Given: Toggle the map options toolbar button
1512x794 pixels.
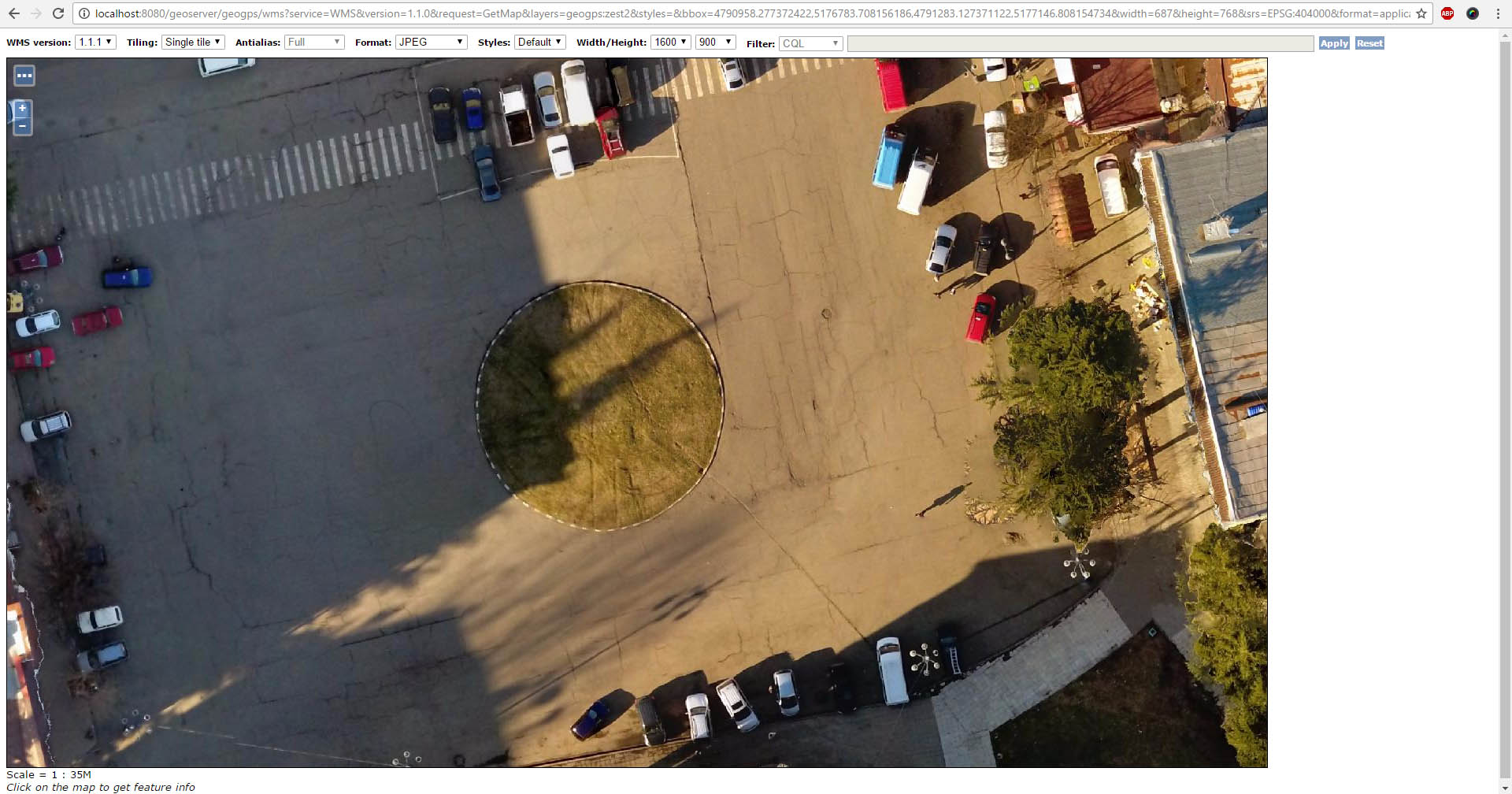Looking at the screenshot, I should coord(24,76).
